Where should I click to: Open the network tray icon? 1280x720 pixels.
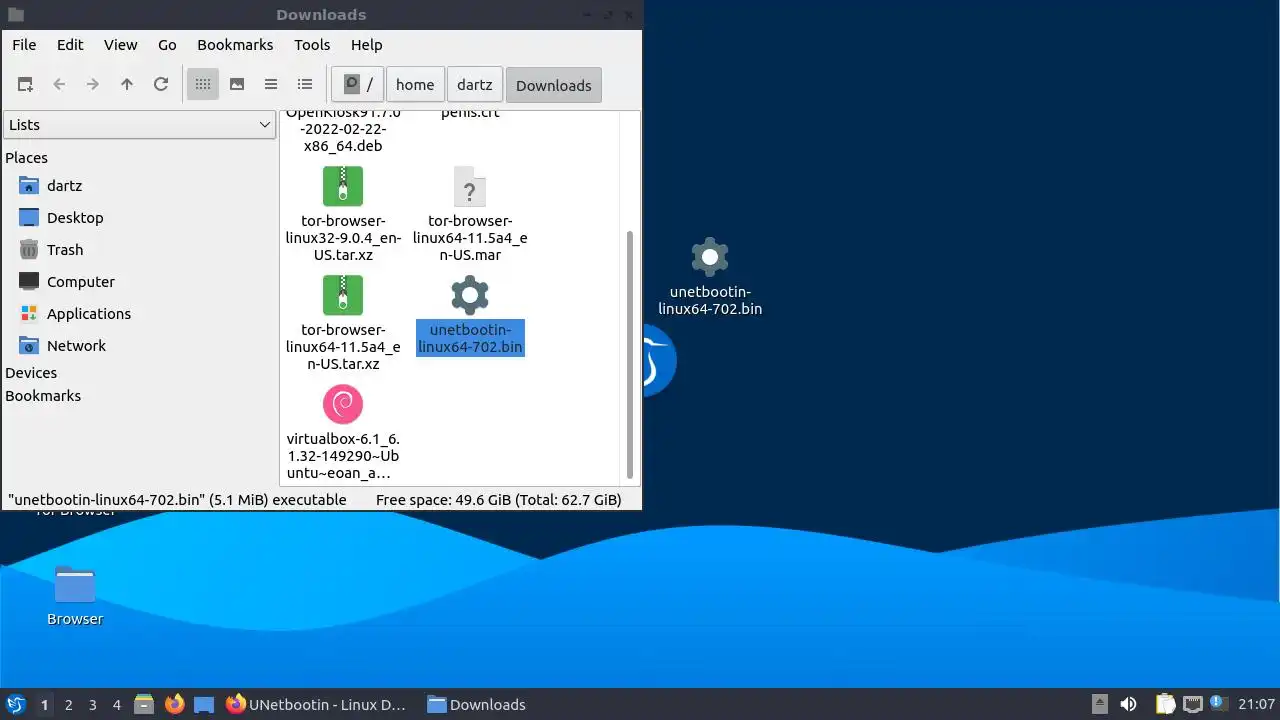tap(1192, 704)
